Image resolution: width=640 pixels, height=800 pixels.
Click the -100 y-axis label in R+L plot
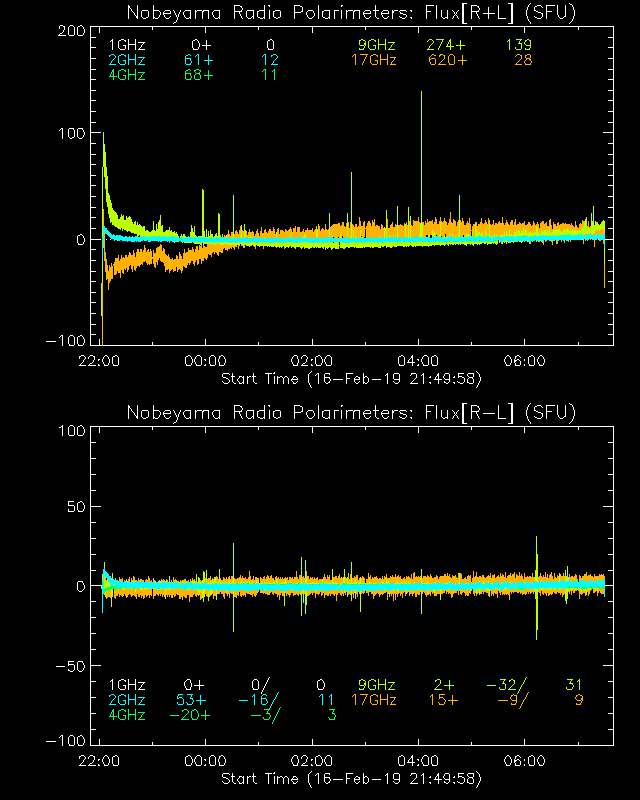point(66,340)
